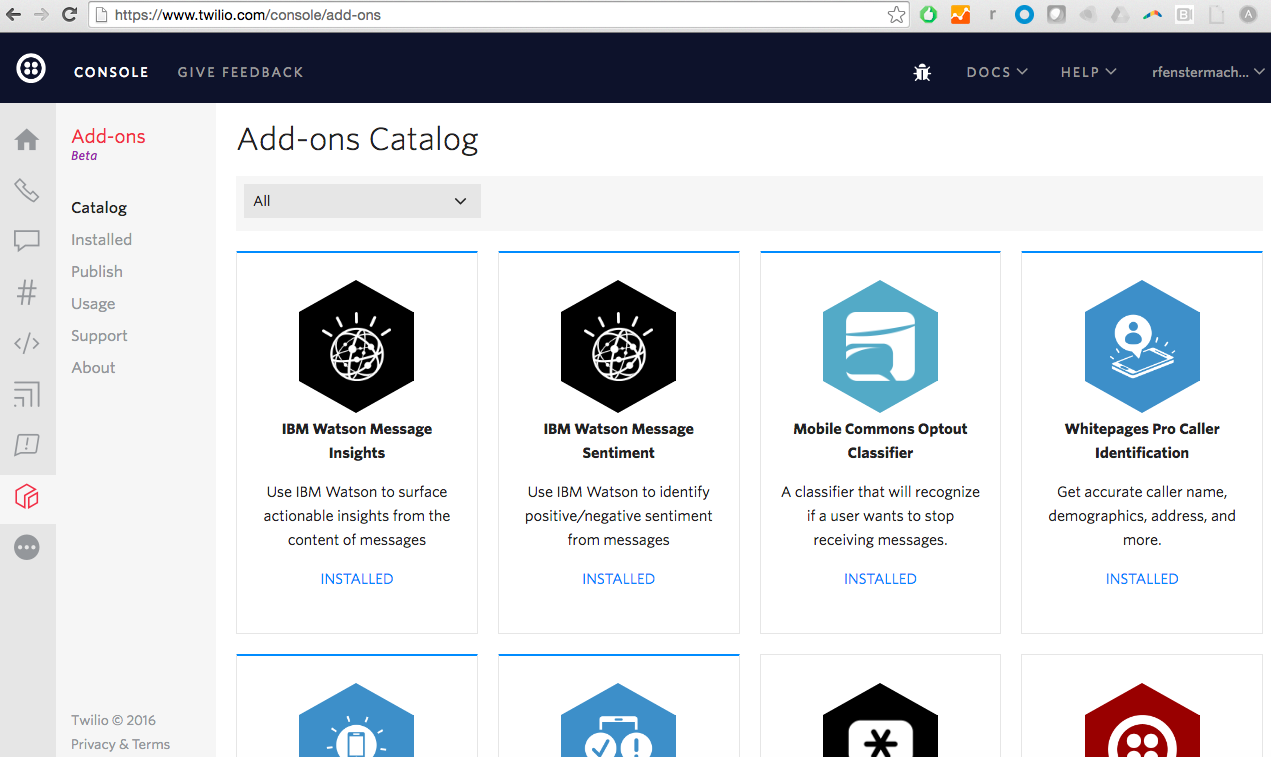Click the Add-ons Catalog page heading
1271x757 pixels.
click(358, 139)
